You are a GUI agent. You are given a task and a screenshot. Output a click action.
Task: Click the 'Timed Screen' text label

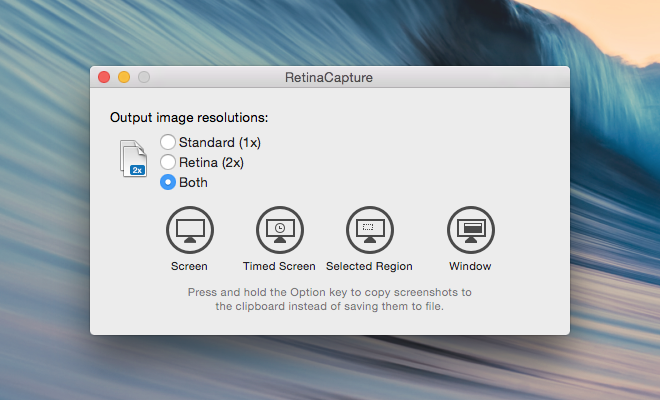[x=279, y=266]
